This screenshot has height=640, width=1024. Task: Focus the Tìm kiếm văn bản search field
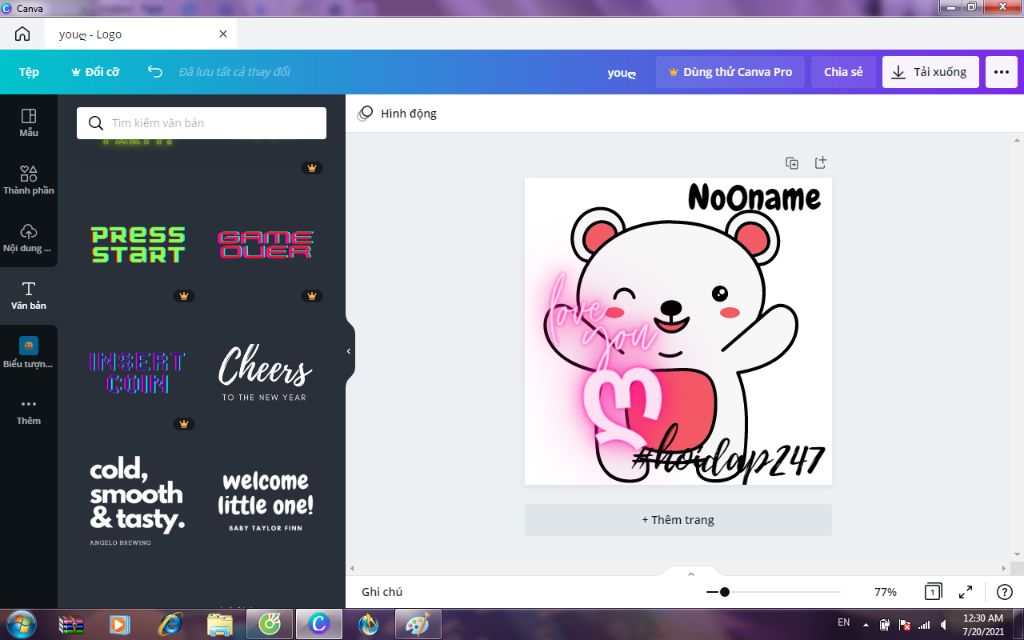click(201, 123)
